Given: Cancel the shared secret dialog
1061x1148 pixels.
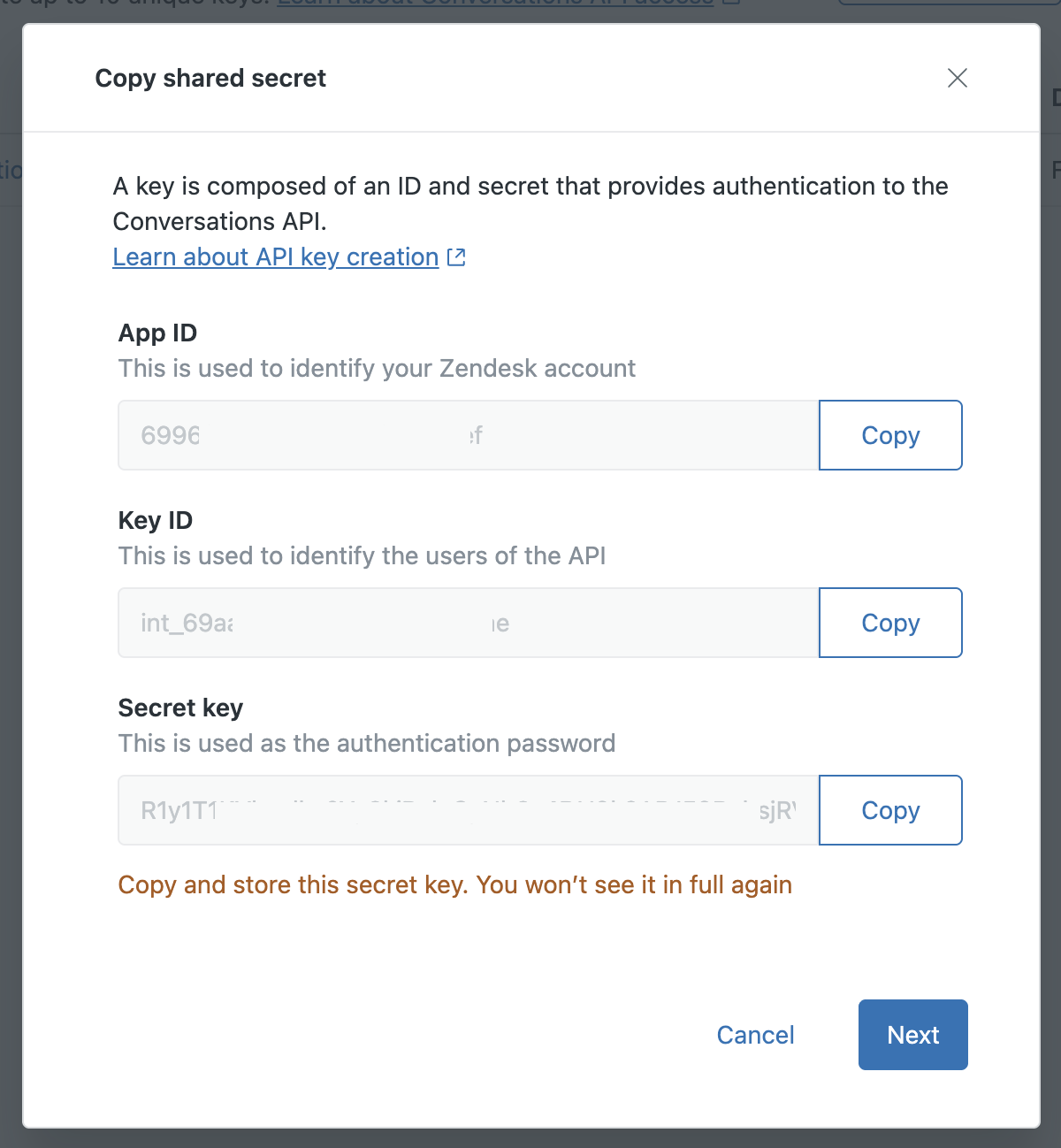Looking at the screenshot, I should [755, 1035].
